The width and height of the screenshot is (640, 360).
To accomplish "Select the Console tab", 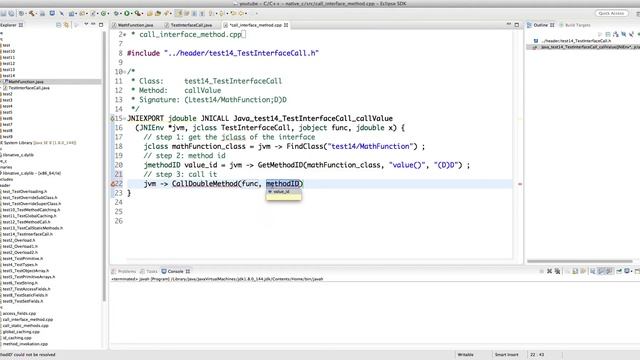I will [176, 271].
